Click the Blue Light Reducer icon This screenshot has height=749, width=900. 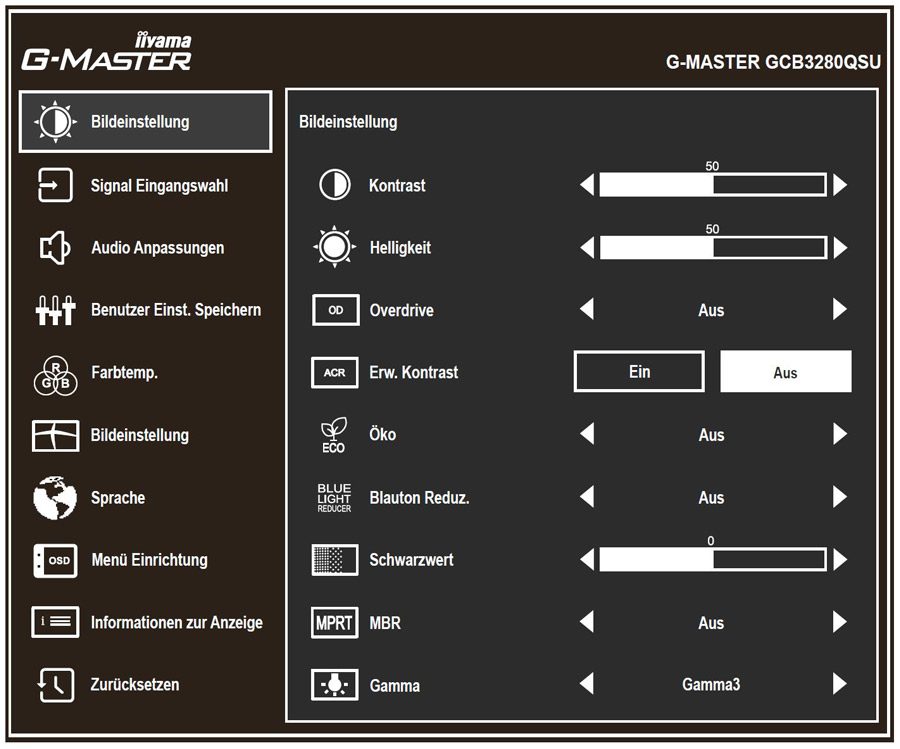pyautogui.click(x=334, y=498)
